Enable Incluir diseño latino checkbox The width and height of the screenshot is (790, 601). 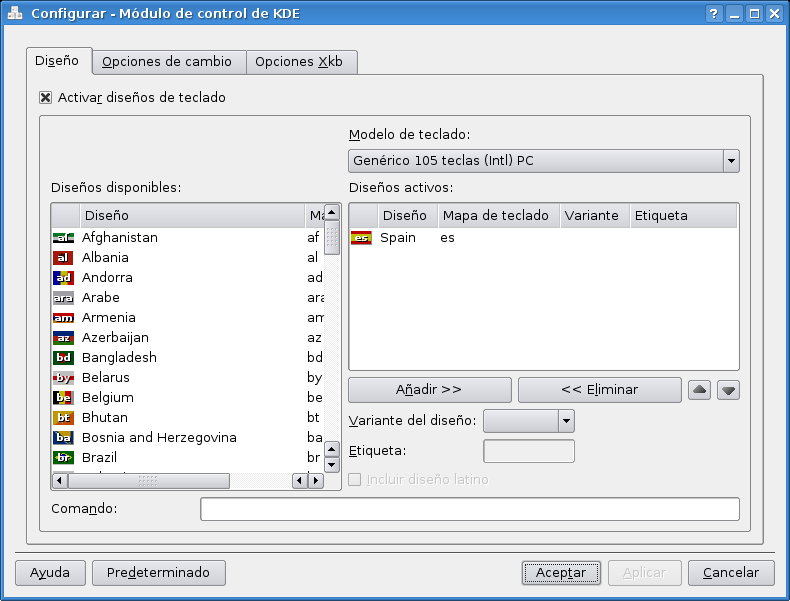pyautogui.click(x=355, y=480)
